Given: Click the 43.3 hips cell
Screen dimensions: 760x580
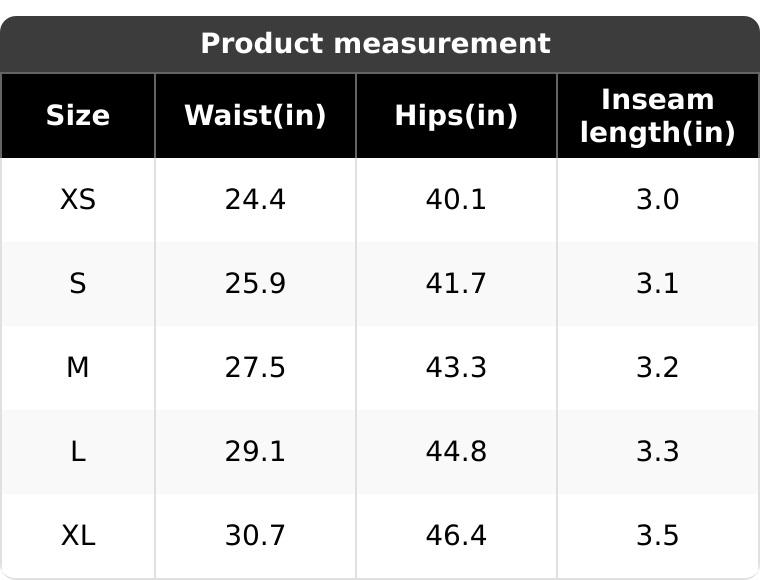Looking at the screenshot, I should pyautogui.click(x=456, y=368).
